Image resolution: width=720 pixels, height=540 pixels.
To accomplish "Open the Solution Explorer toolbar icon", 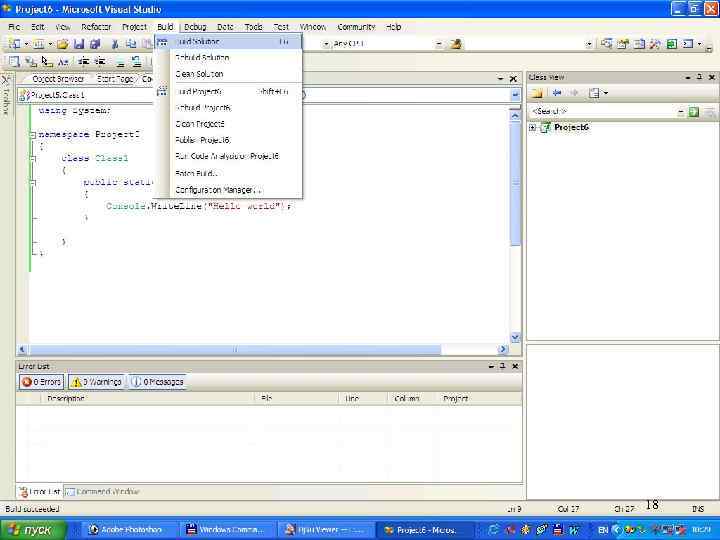I will point(607,44).
